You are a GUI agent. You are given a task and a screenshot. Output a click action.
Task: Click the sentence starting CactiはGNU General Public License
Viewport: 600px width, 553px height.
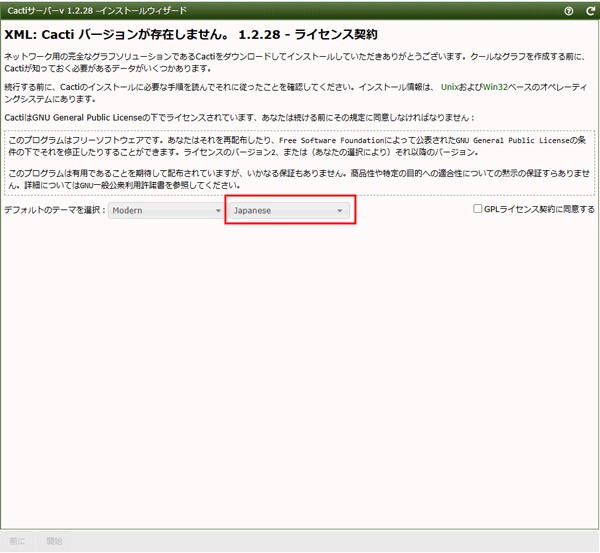pos(239,117)
